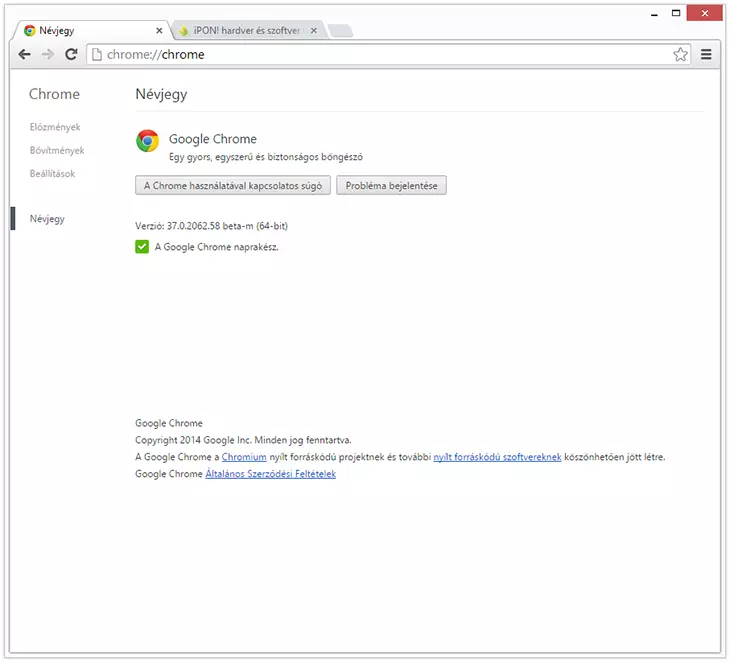Bookmark this page with the star icon
730x663 pixels.
[x=680, y=54]
